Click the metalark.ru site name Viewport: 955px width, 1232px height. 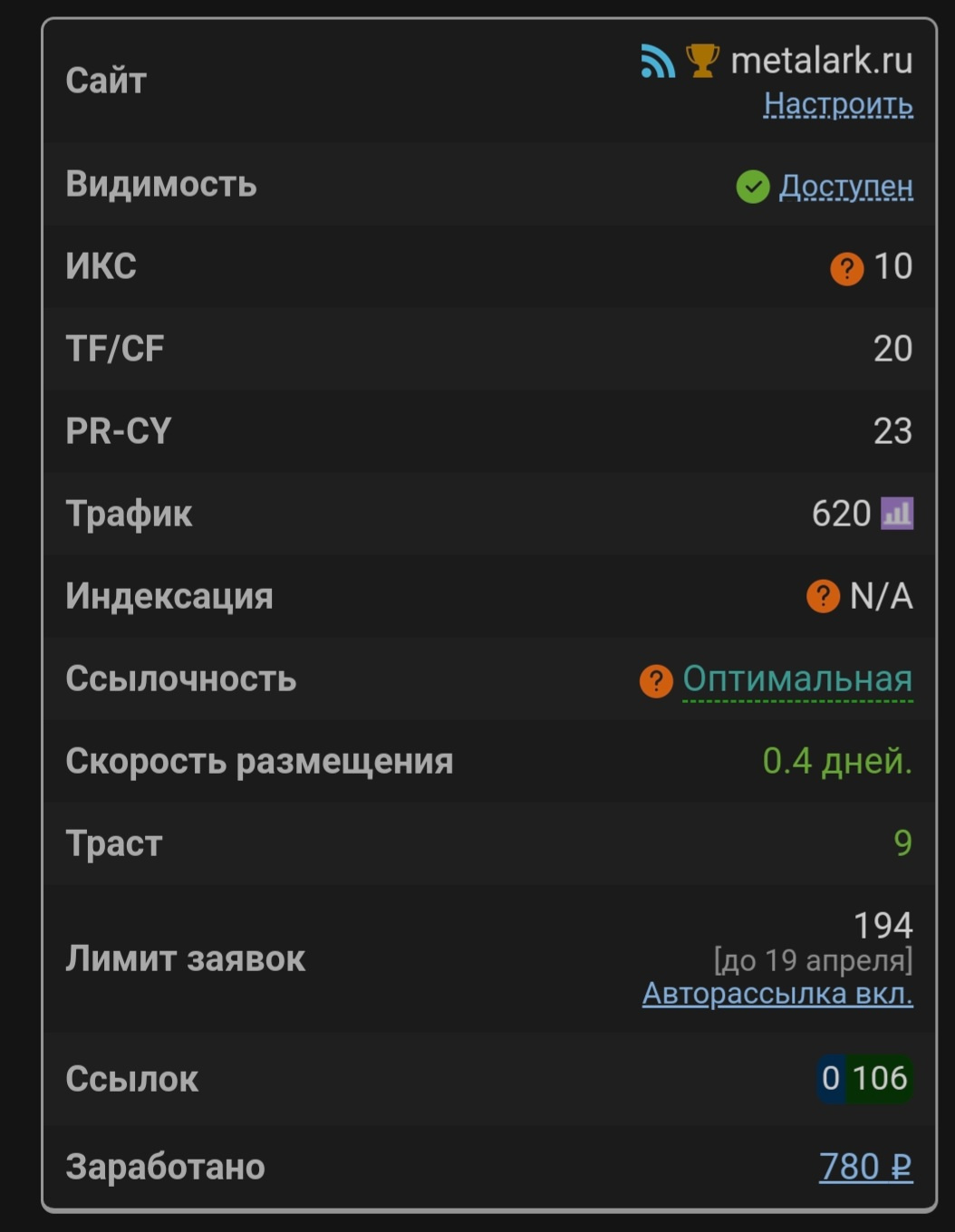tap(821, 61)
